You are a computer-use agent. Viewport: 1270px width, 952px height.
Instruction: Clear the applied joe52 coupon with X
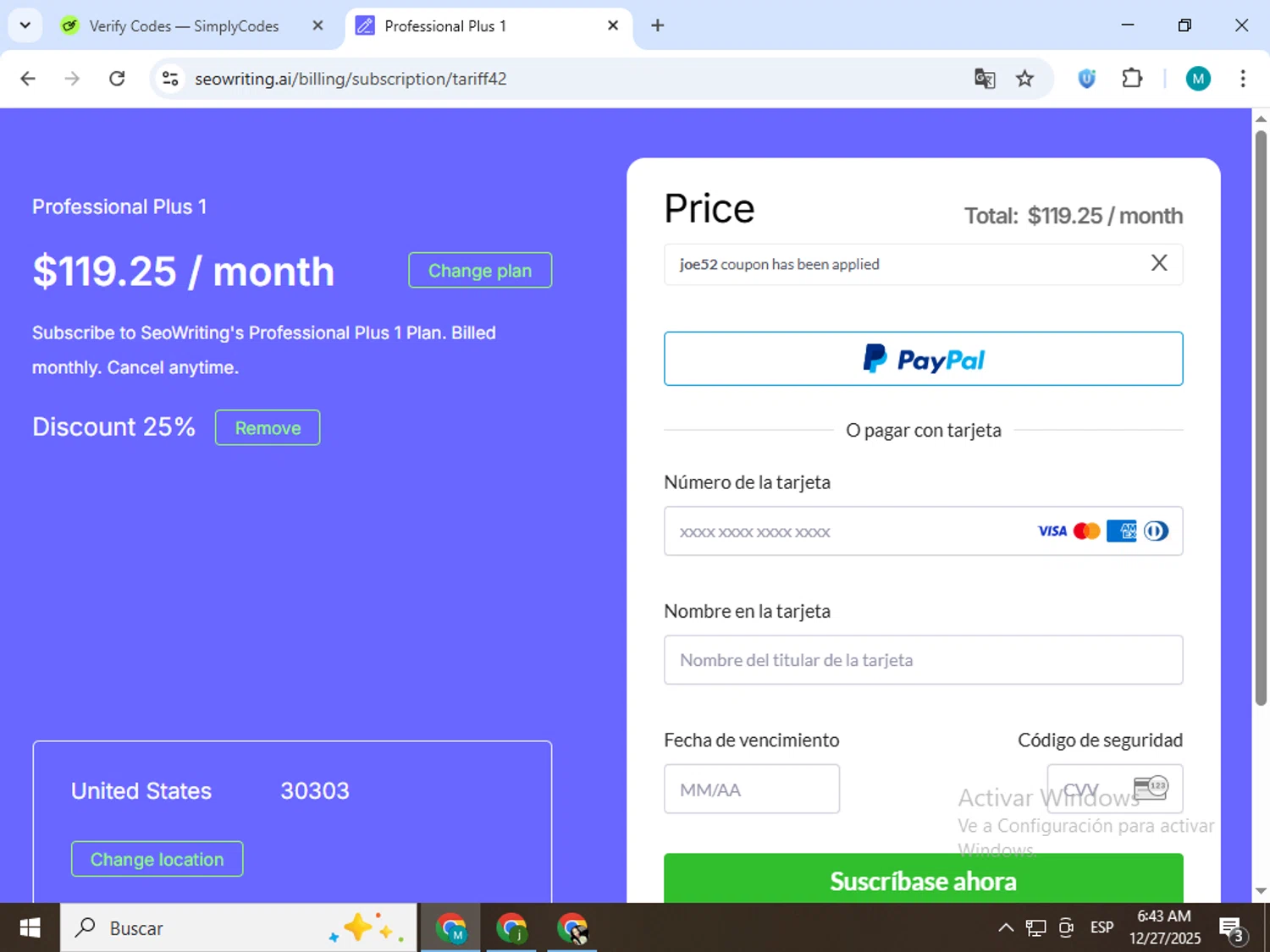pyautogui.click(x=1159, y=263)
